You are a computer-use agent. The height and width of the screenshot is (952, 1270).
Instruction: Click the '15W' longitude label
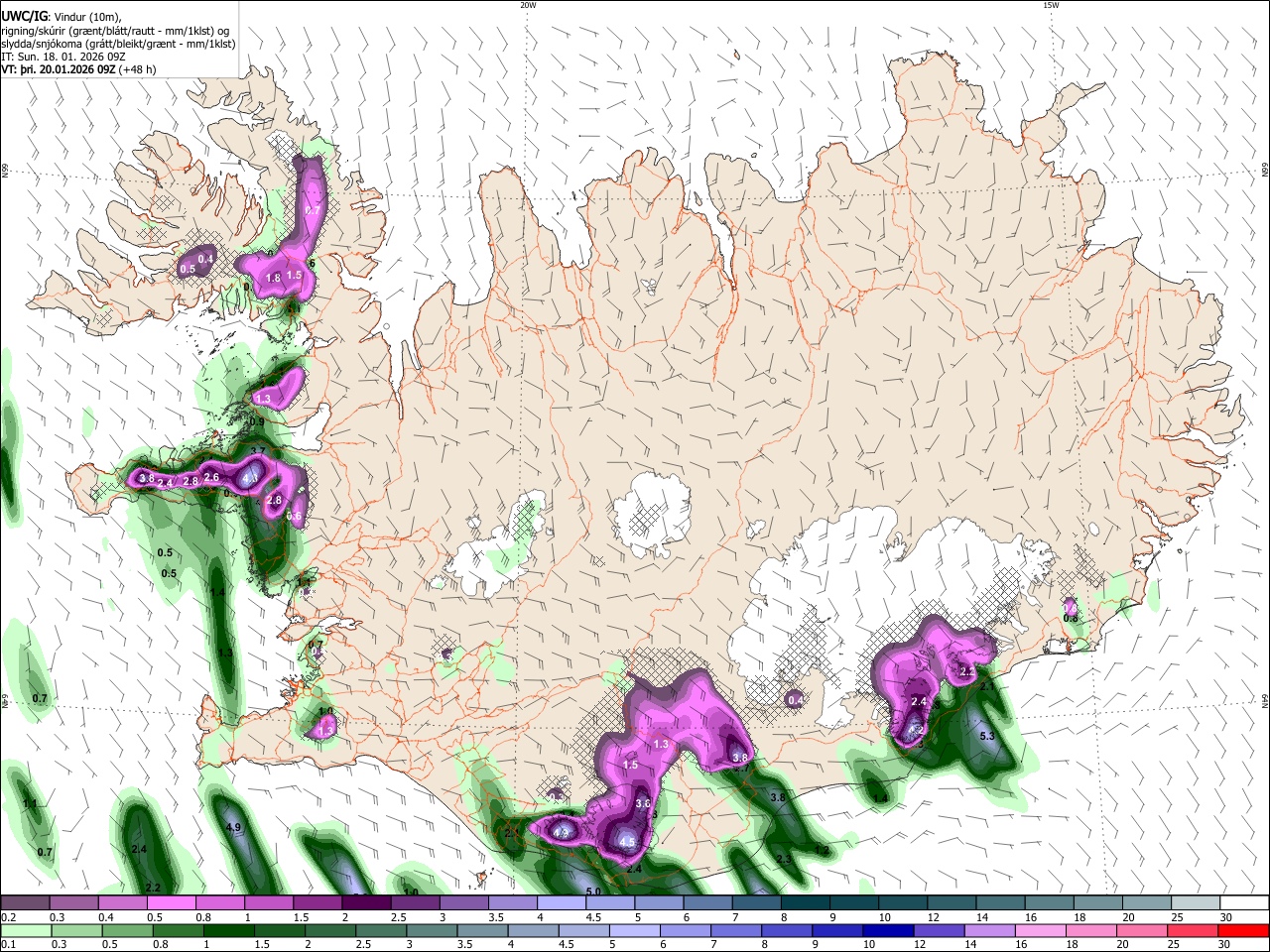[x=1051, y=5]
